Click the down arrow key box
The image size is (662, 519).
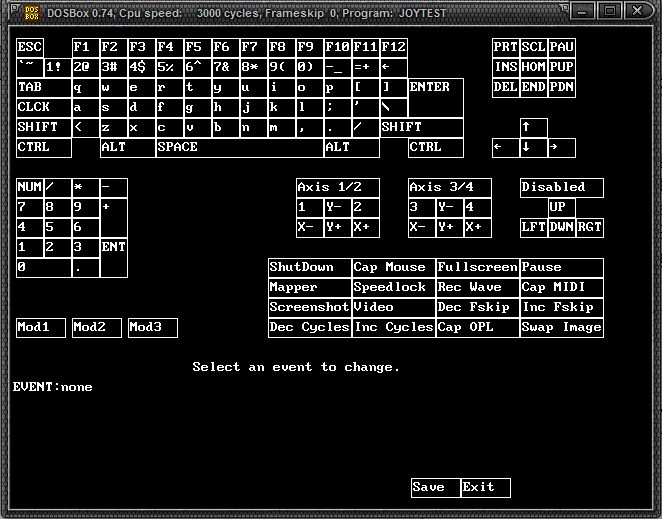click(534, 147)
